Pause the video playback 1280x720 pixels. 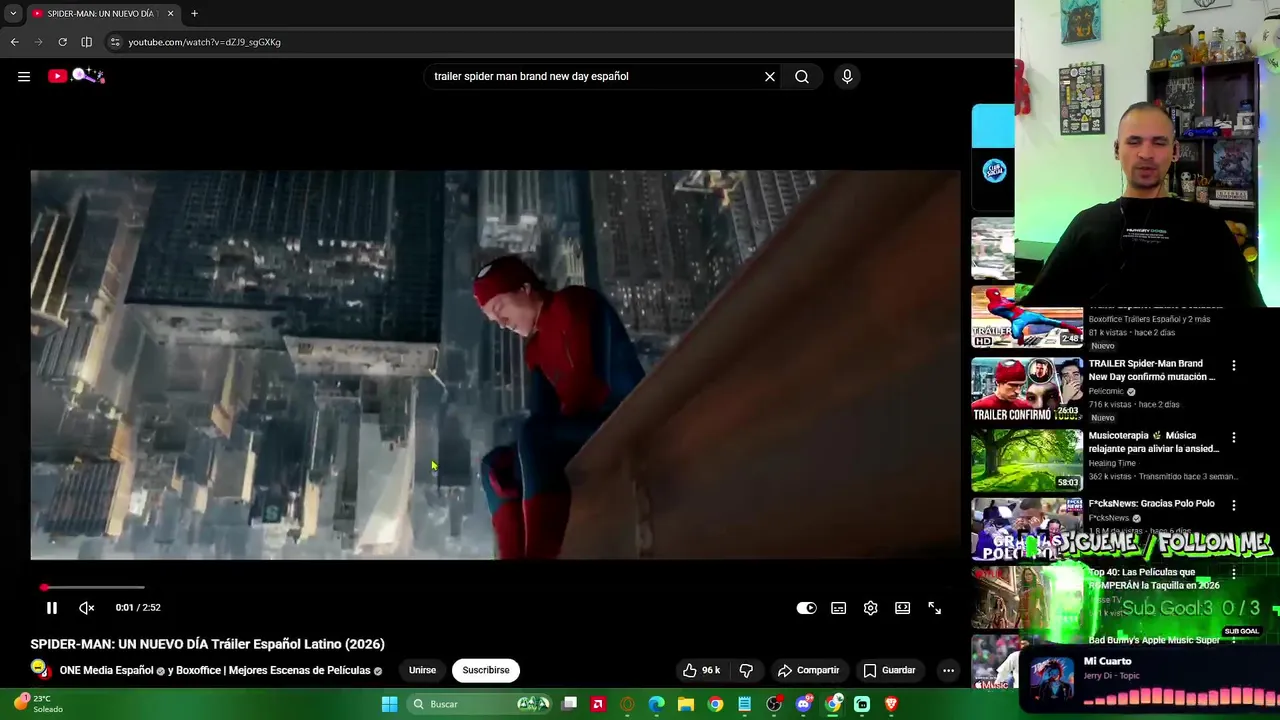coord(52,608)
